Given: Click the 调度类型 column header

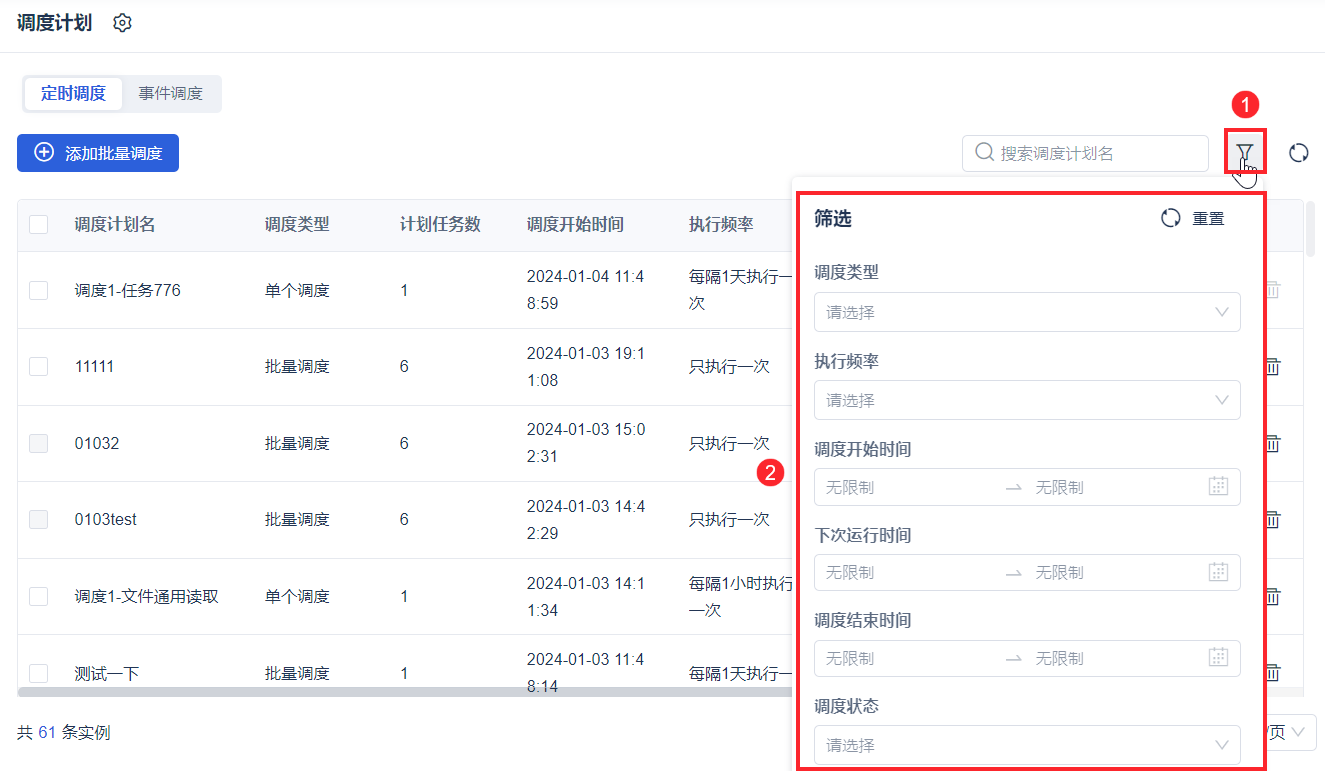Looking at the screenshot, I should click(297, 225).
